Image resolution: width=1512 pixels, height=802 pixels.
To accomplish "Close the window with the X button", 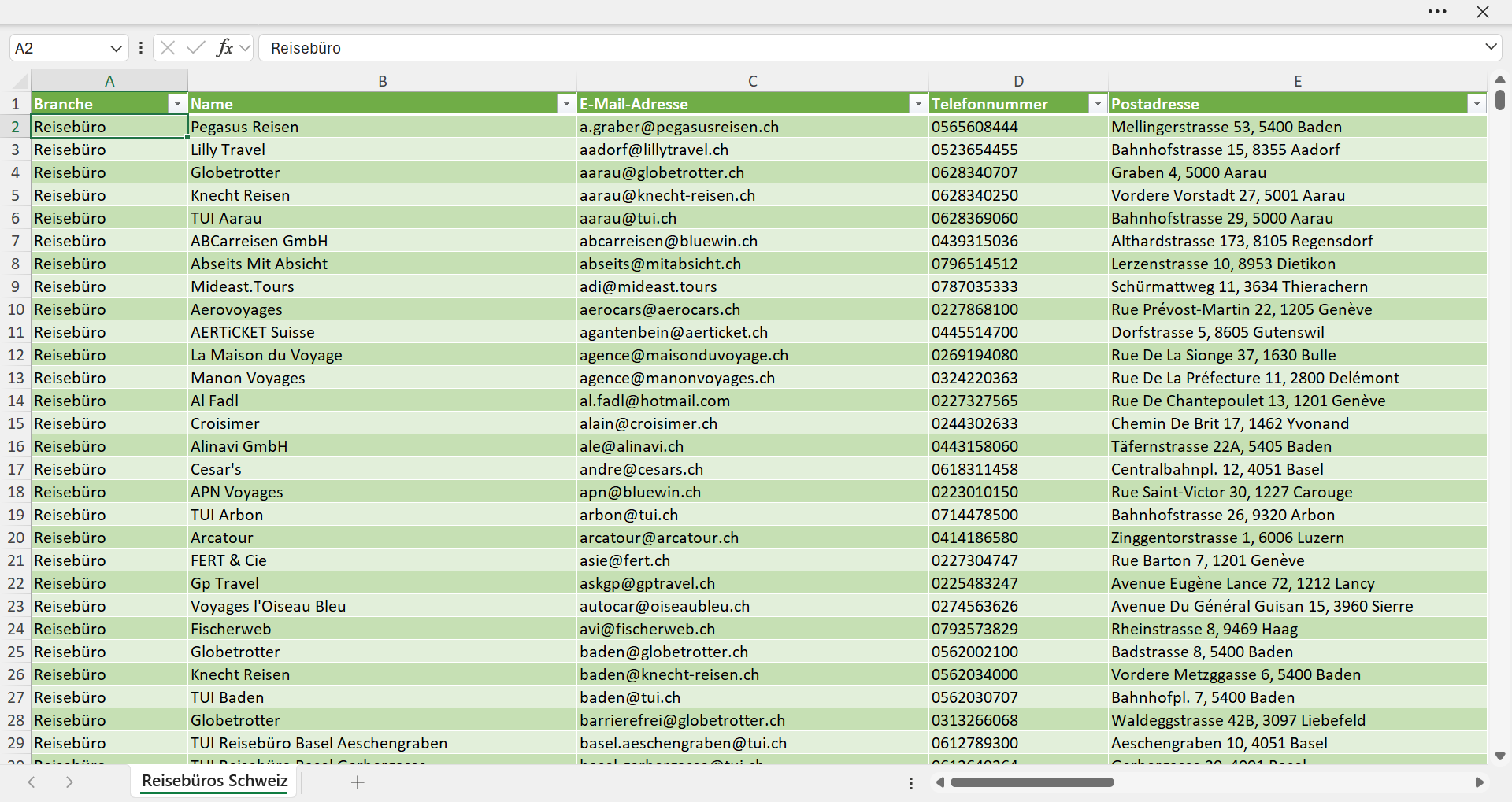I will 1483,12.
